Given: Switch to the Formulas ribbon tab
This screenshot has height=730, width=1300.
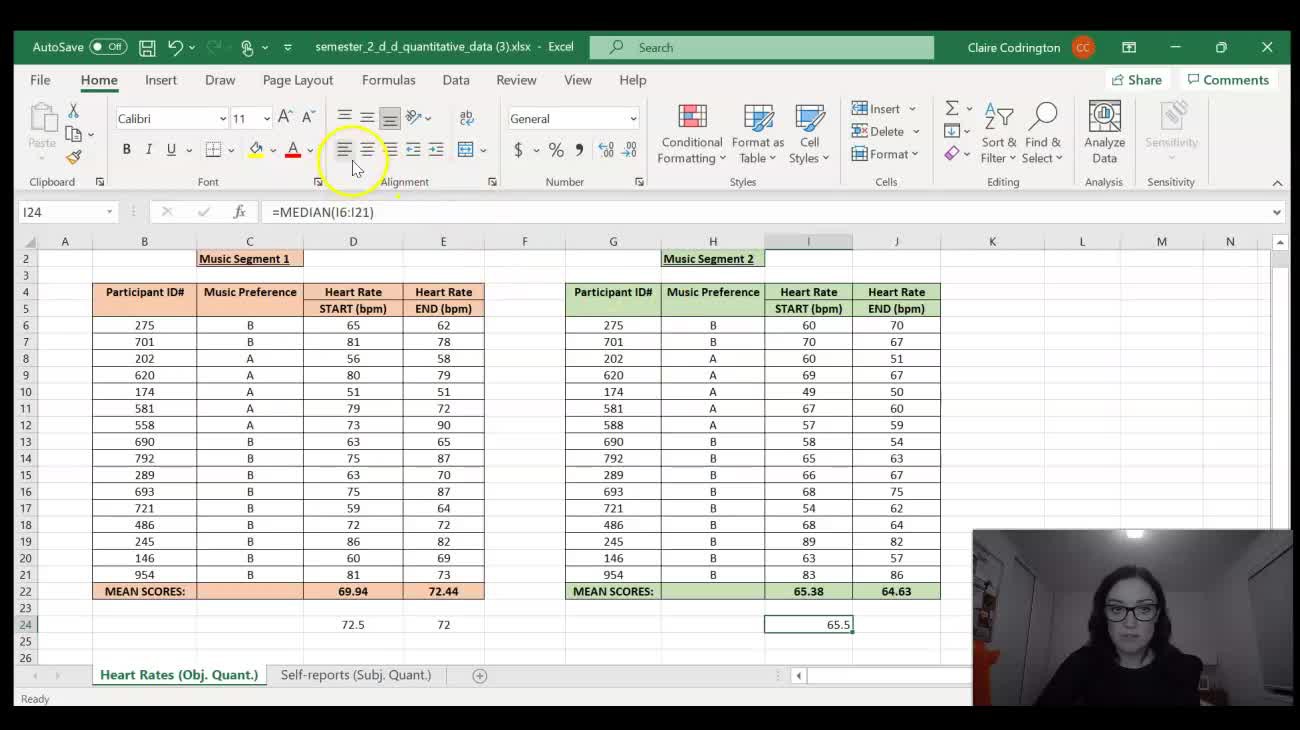Looking at the screenshot, I should 389,79.
